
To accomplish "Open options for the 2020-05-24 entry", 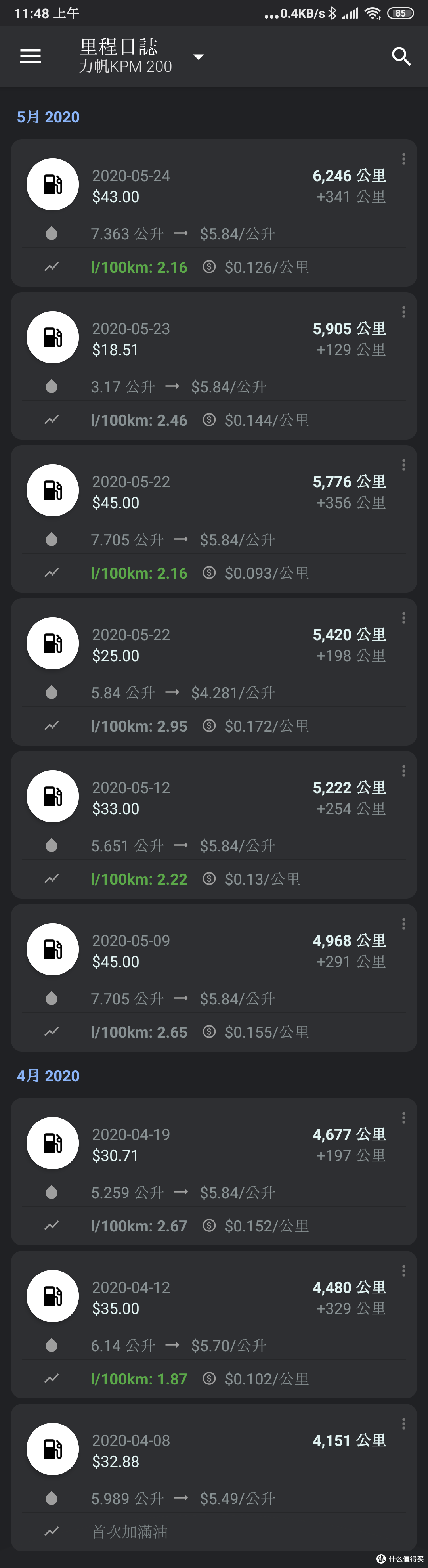I will pyautogui.click(x=404, y=159).
